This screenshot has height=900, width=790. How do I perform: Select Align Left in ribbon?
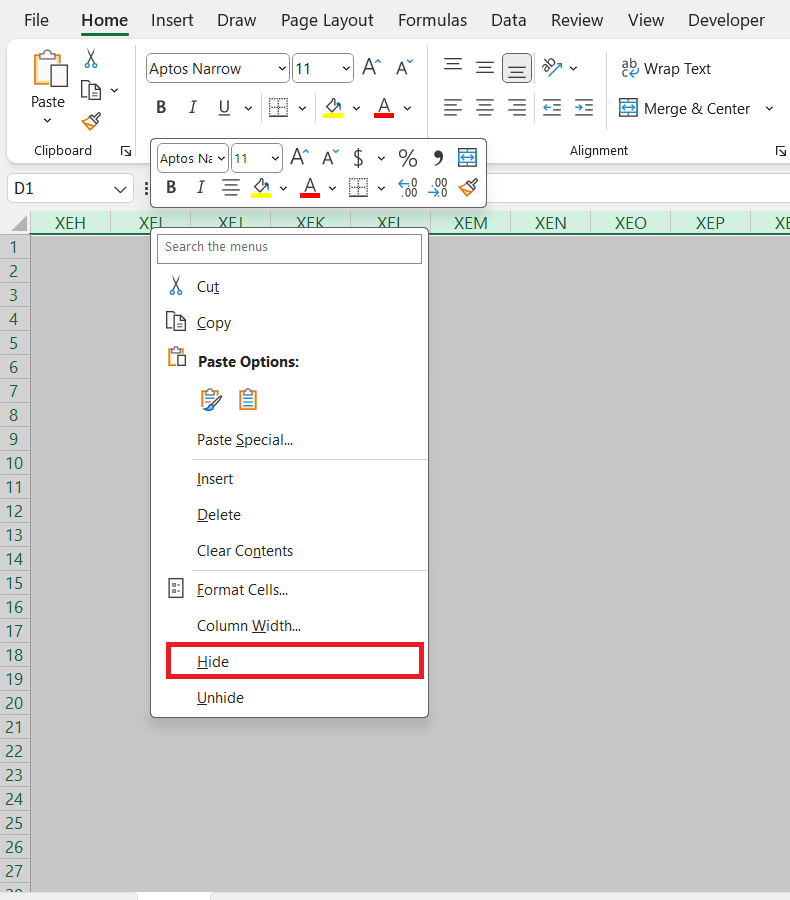tap(453, 107)
